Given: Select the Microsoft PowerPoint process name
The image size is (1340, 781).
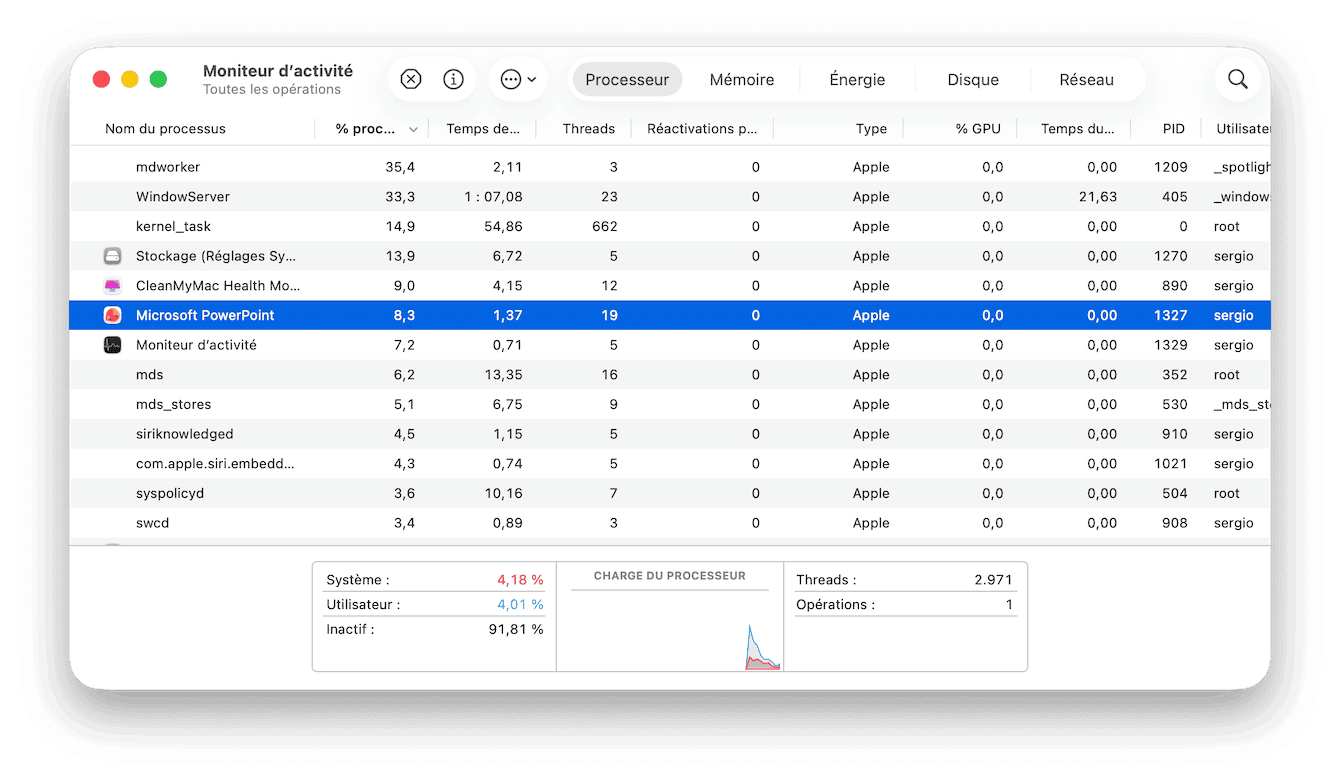Looking at the screenshot, I should point(205,315).
